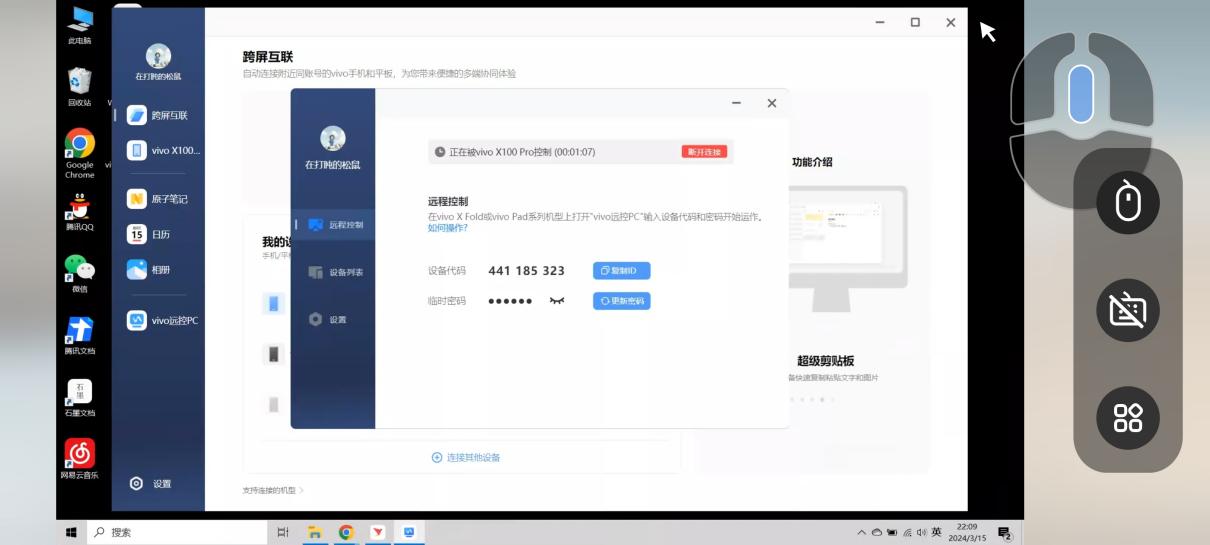The width and height of the screenshot is (1210, 545).
Task: Launch Google Chrome from the desktop
Action: (80, 153)
